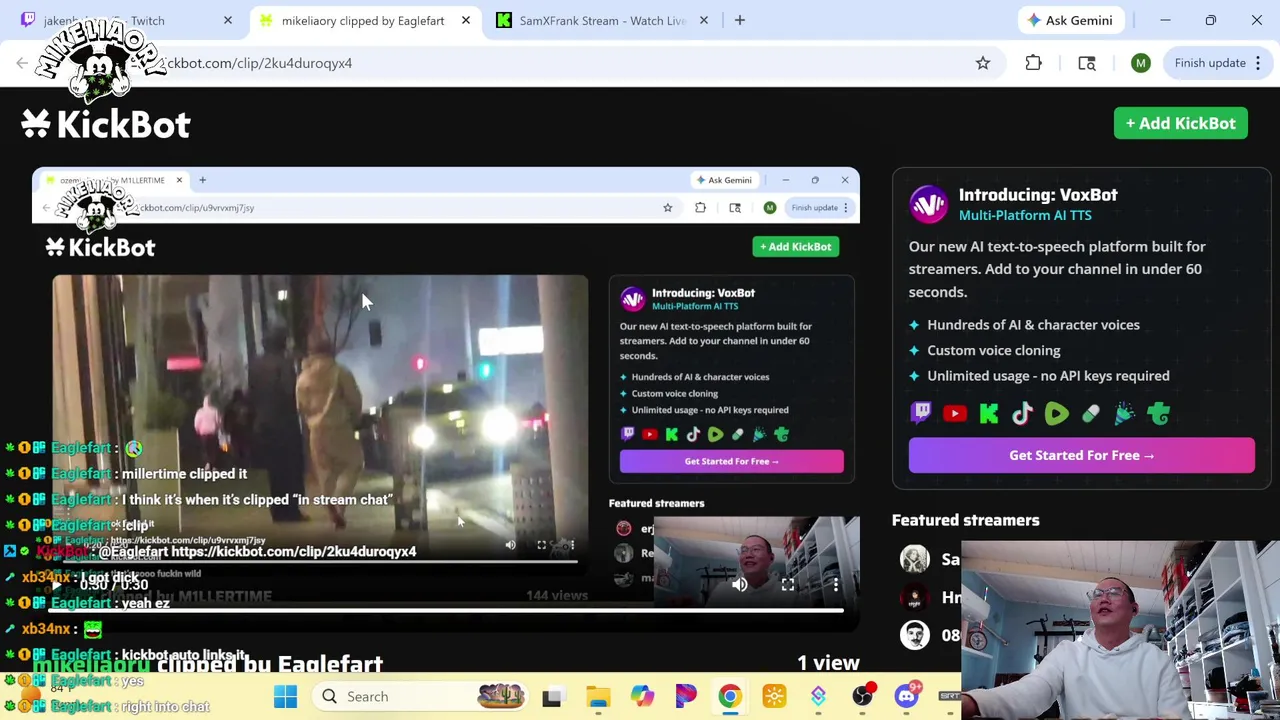Viewport: 1280px width, 720px height.
Task: Click the outer clip player progress bar
Action: (x=446, y=610)
